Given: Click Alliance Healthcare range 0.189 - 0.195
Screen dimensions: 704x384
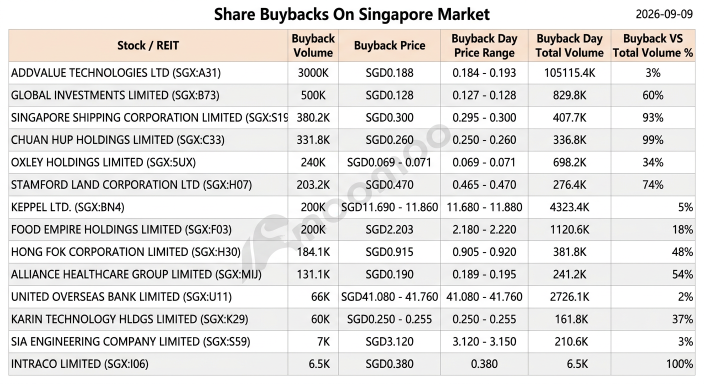Looking at the screenshot, I should click(484, 274).
